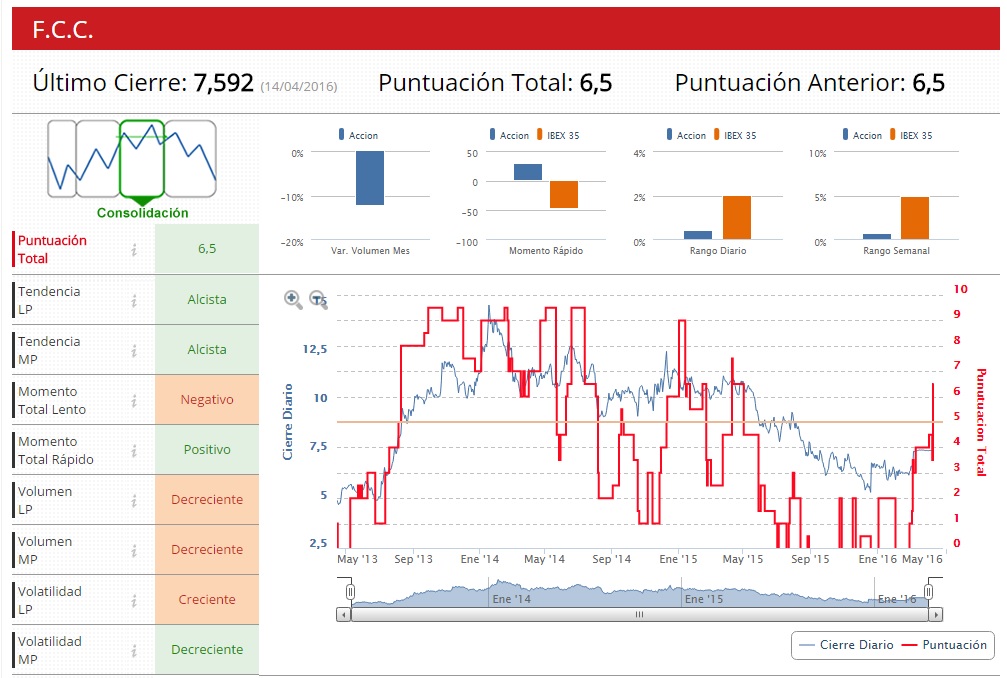This screenshot has height=678, width=1007.
Task: Click the zoom out magnifier on the chart
Action: [x=318, y=299]
